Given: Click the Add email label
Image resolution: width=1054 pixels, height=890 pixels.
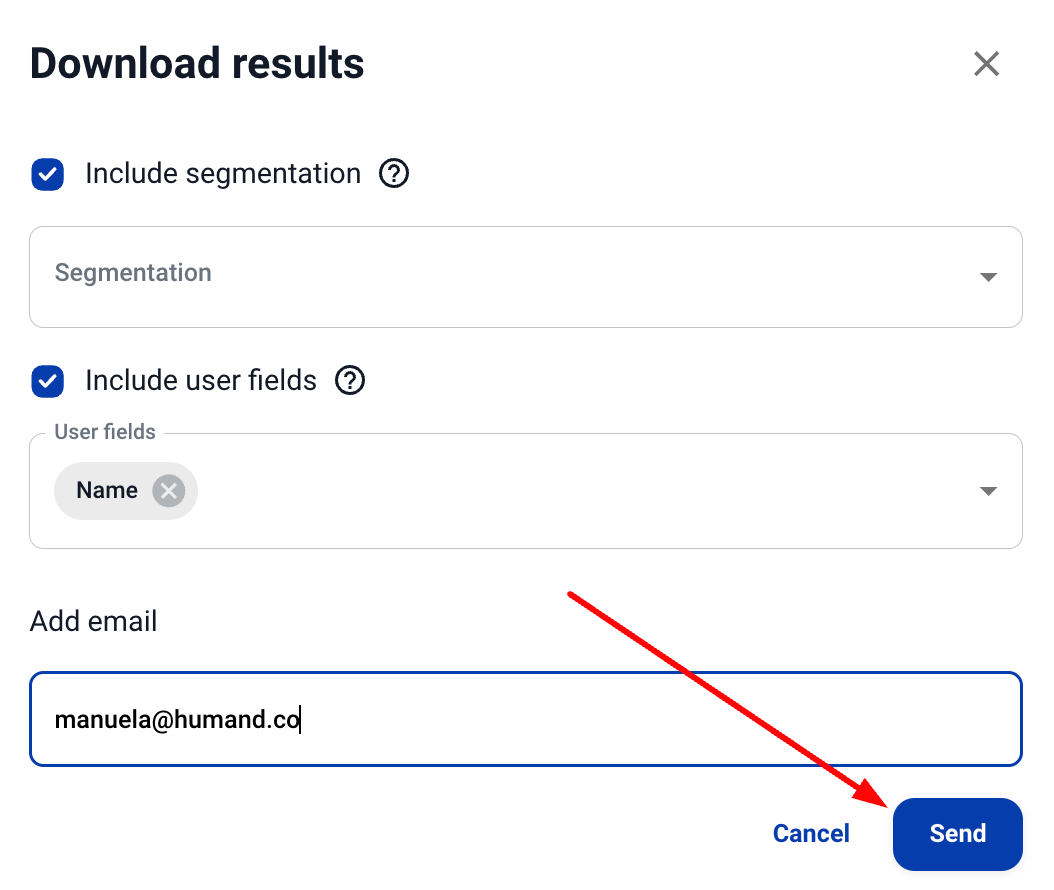Looking at the screenshot, I should [x=94, y=622].
